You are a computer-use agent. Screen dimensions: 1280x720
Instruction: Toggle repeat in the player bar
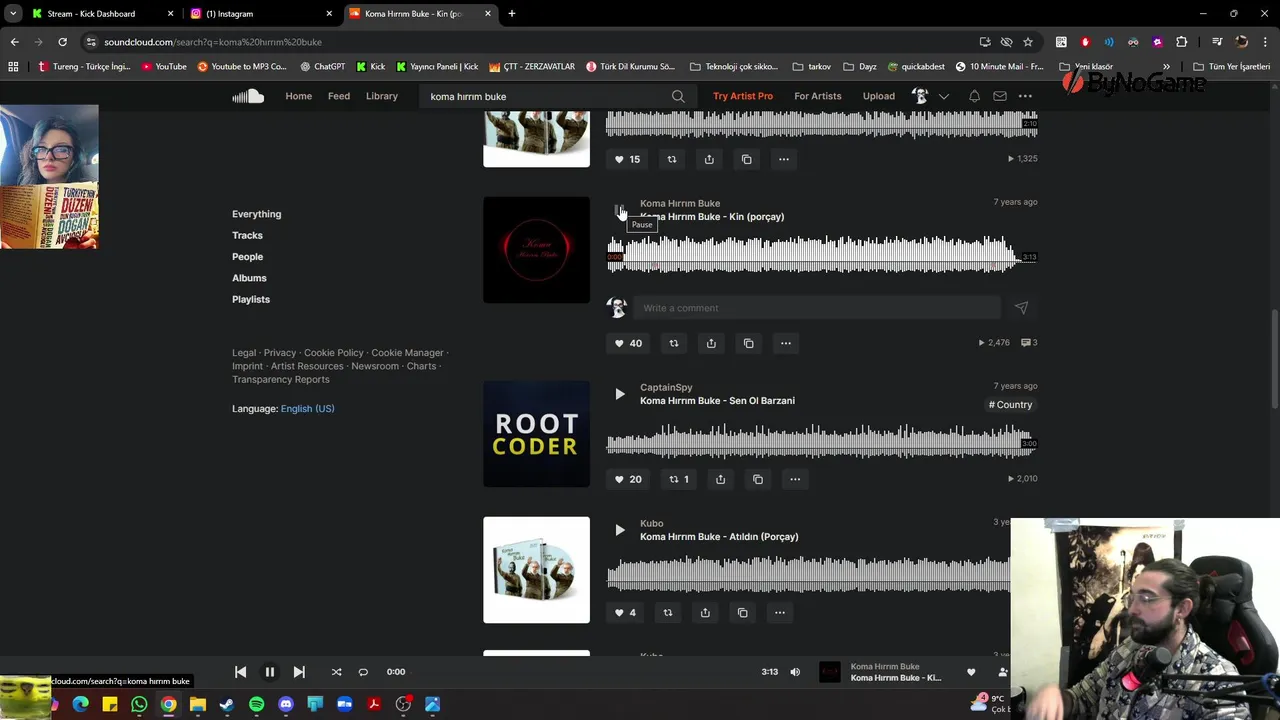coord(363,672)
